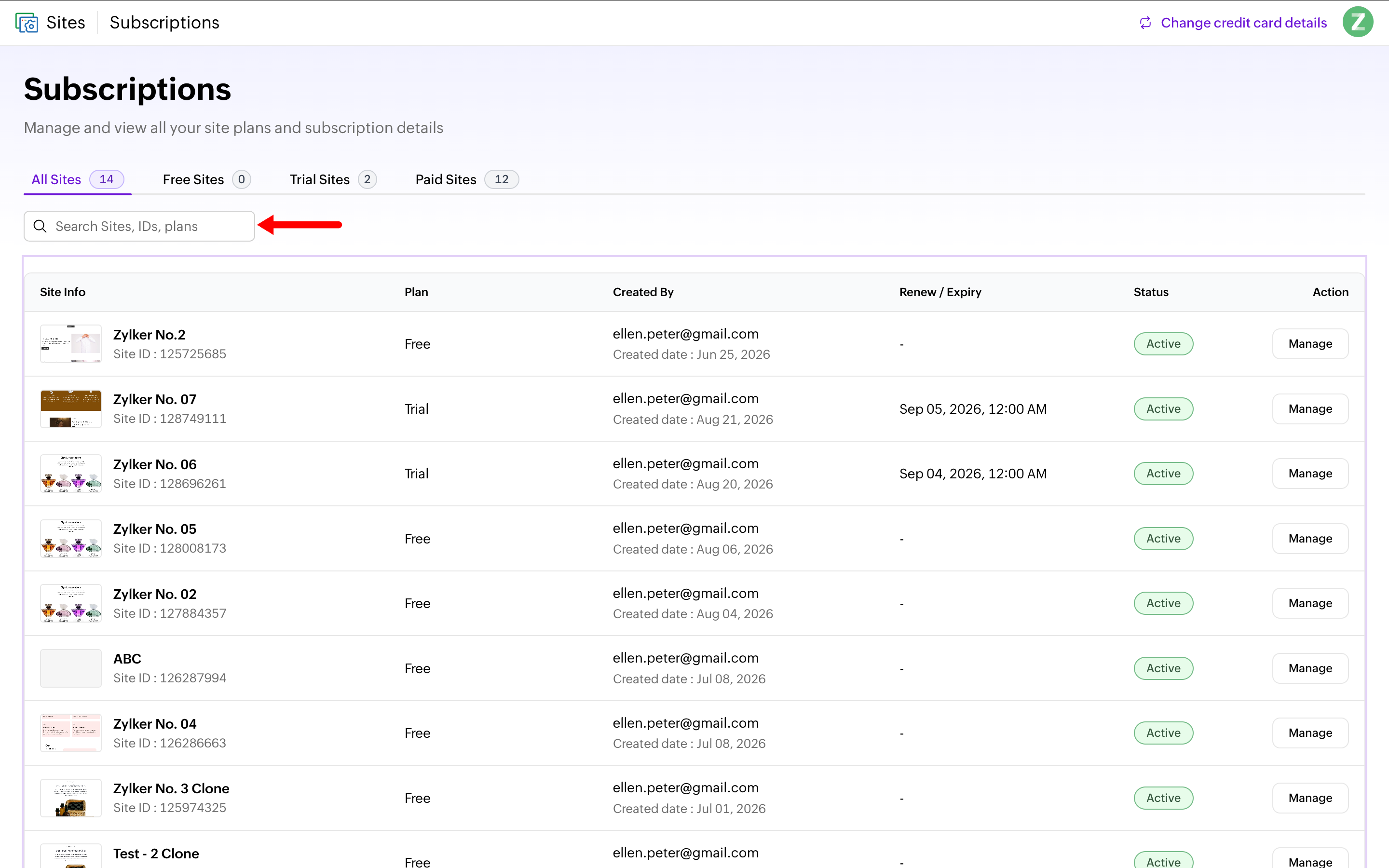Manage the Zylker No. 3 Clone site
Viewport: 1389px width, 868px height.
[x=1310, y=798]
